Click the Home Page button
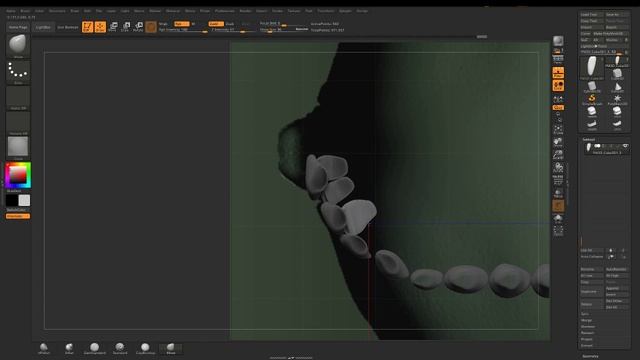The image size is (640, 360). pyautogui.click(x=18, y=27)
